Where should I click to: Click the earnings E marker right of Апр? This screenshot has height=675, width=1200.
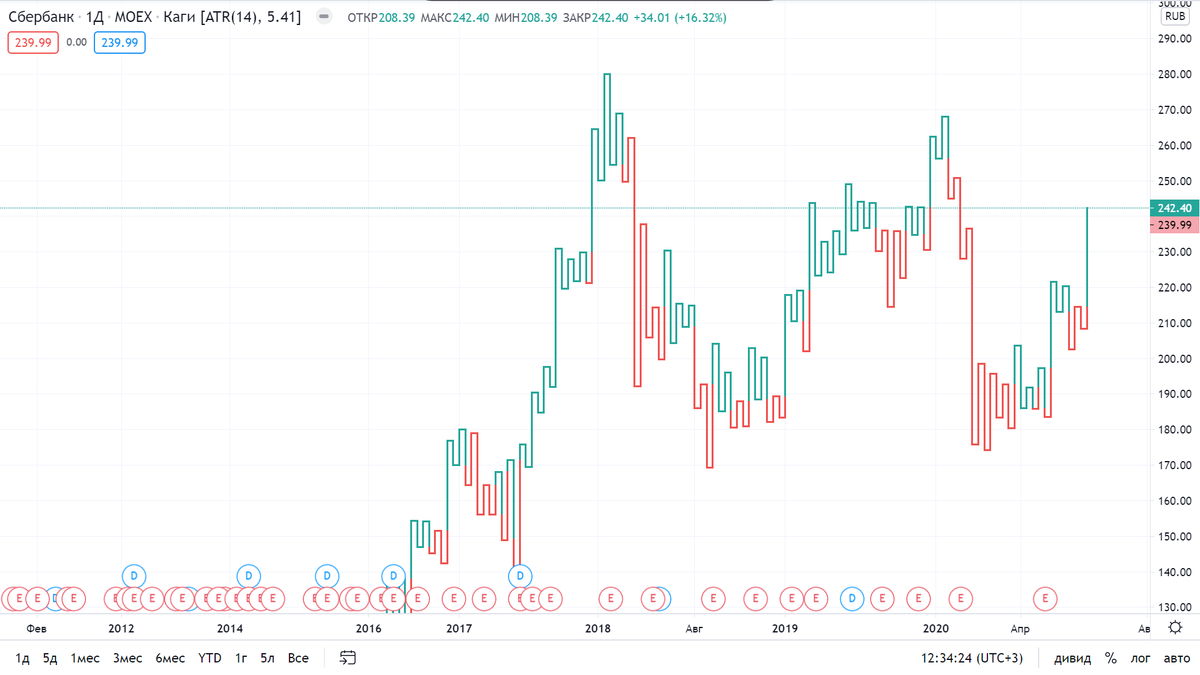coord(1046,598)
